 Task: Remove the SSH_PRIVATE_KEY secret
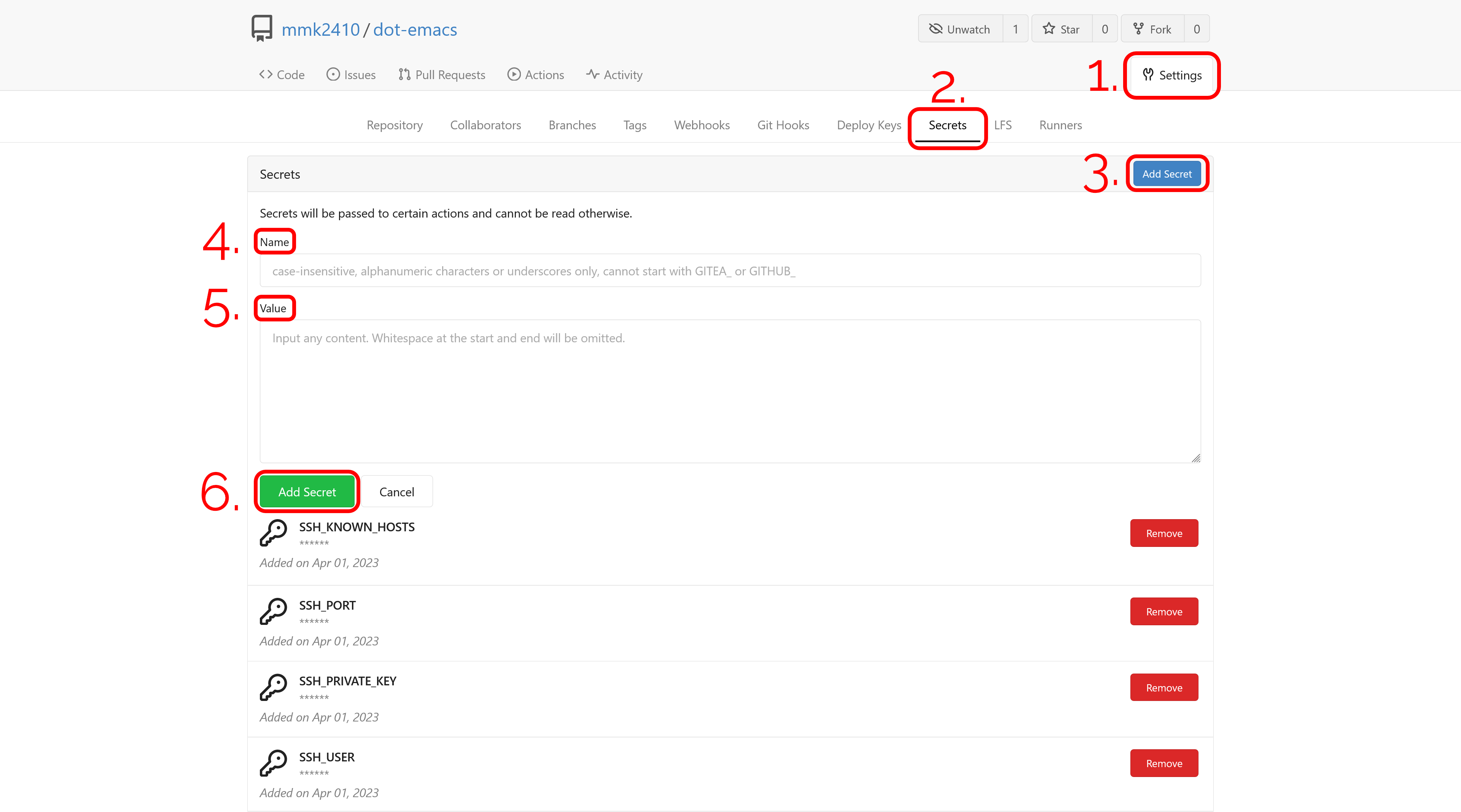(1163, 687)
